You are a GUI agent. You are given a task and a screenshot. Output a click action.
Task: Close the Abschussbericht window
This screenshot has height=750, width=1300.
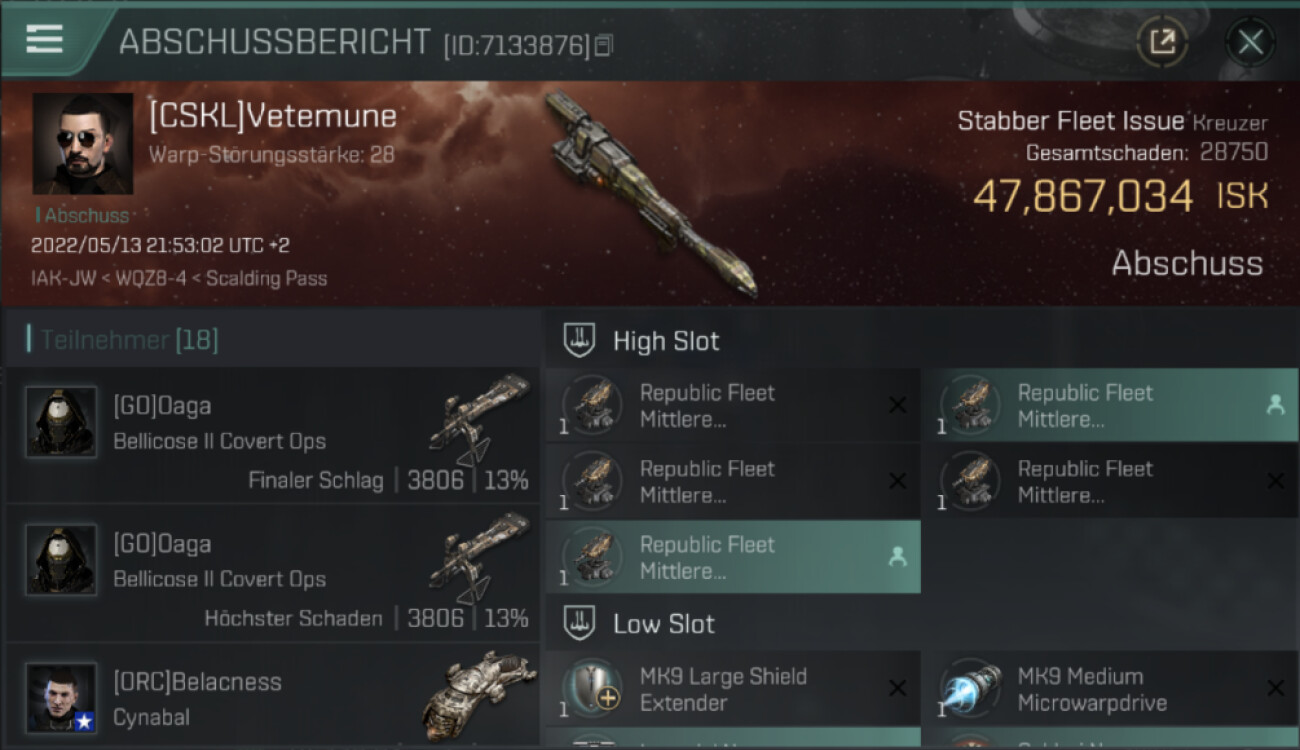coord(1249,42)
